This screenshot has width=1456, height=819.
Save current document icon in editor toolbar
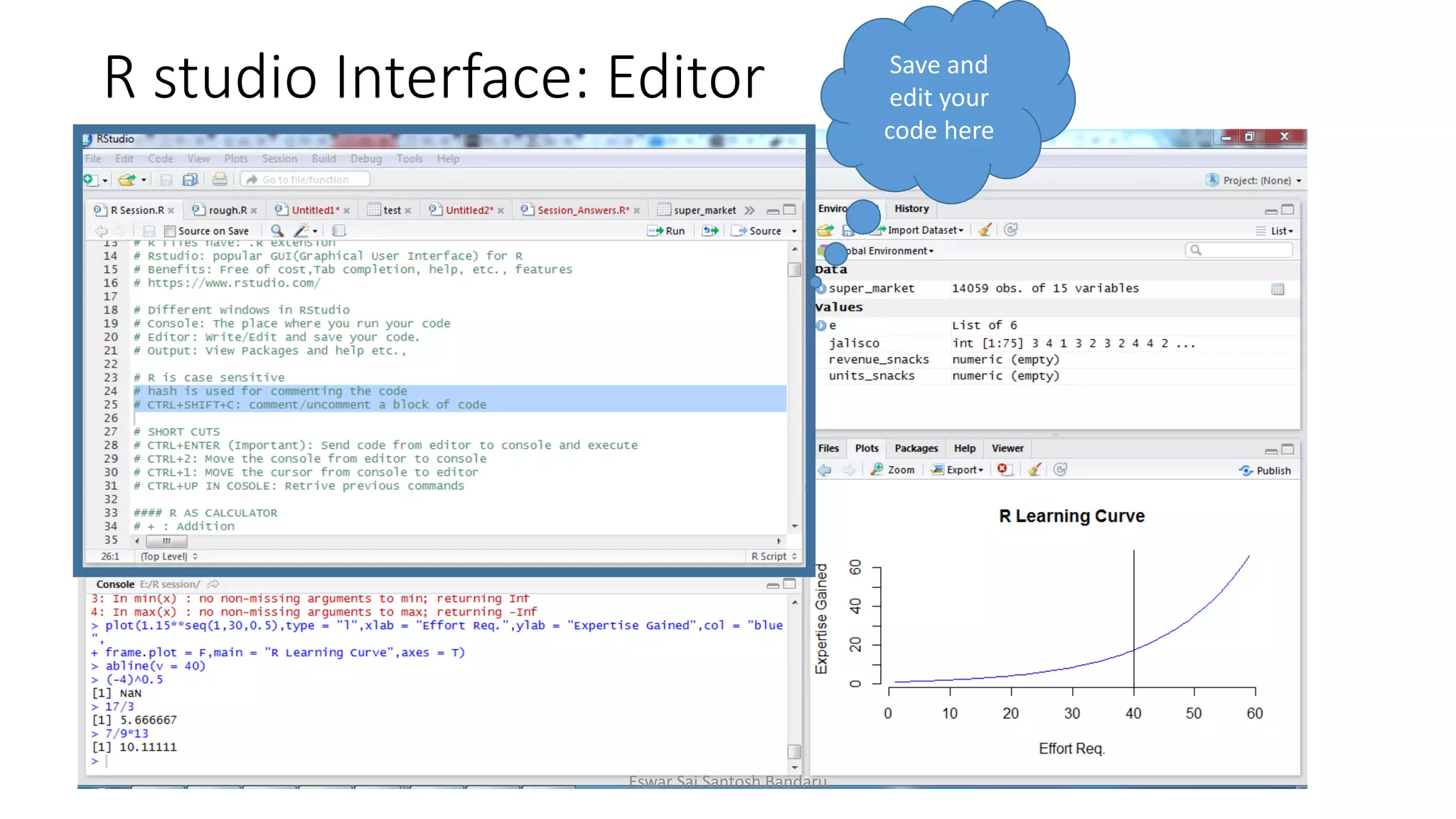[x=149, y=231]
